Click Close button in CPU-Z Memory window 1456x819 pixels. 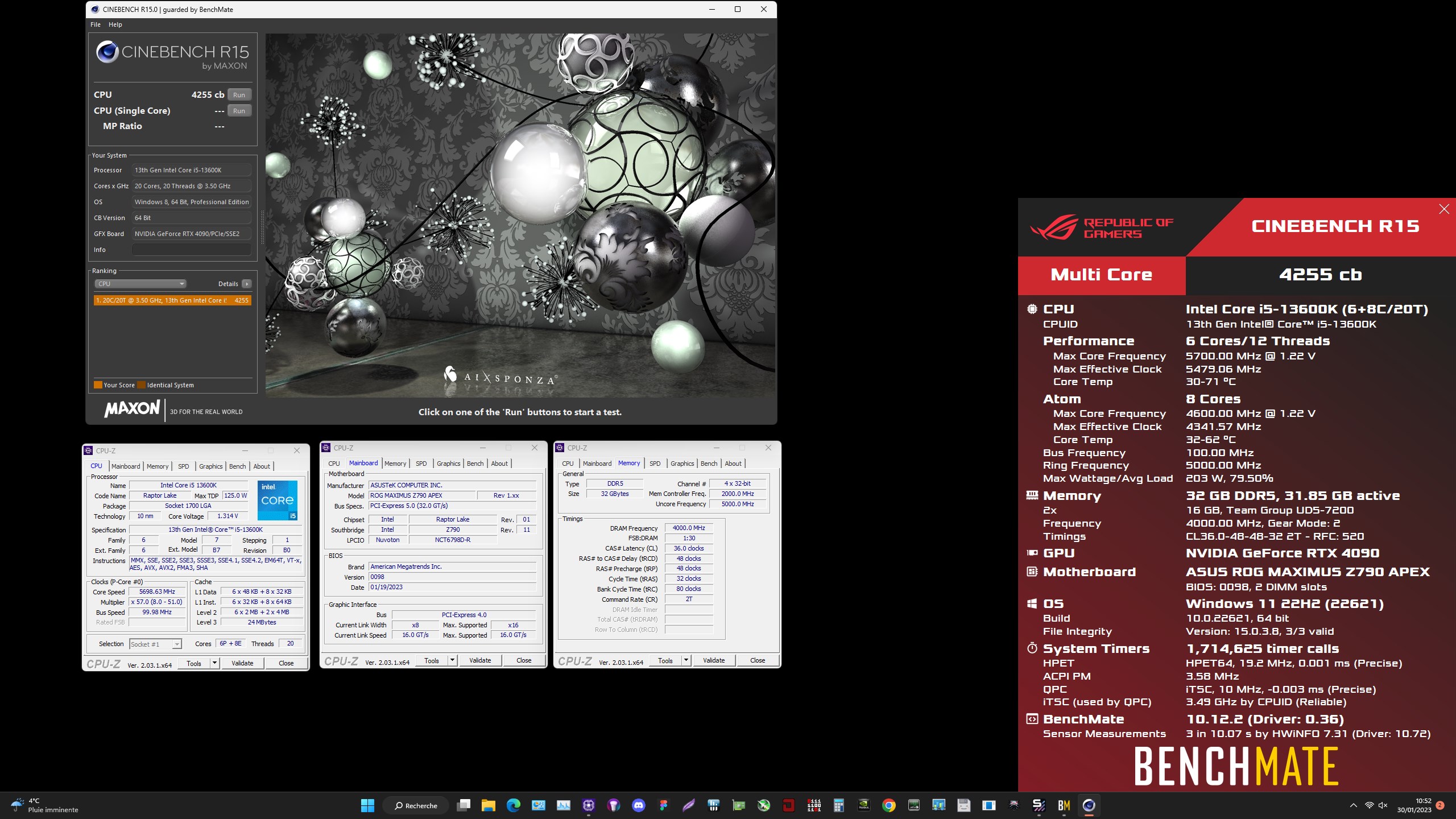[x=758, y=660]
